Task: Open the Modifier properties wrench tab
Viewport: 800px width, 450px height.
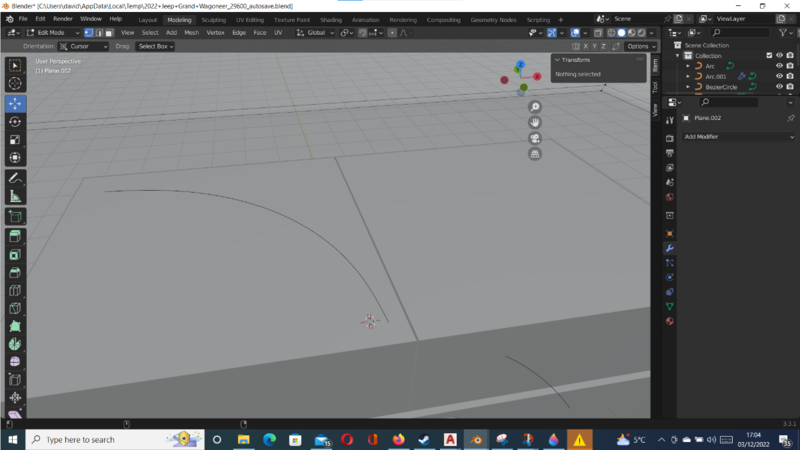Action: (x=670, y=248)
